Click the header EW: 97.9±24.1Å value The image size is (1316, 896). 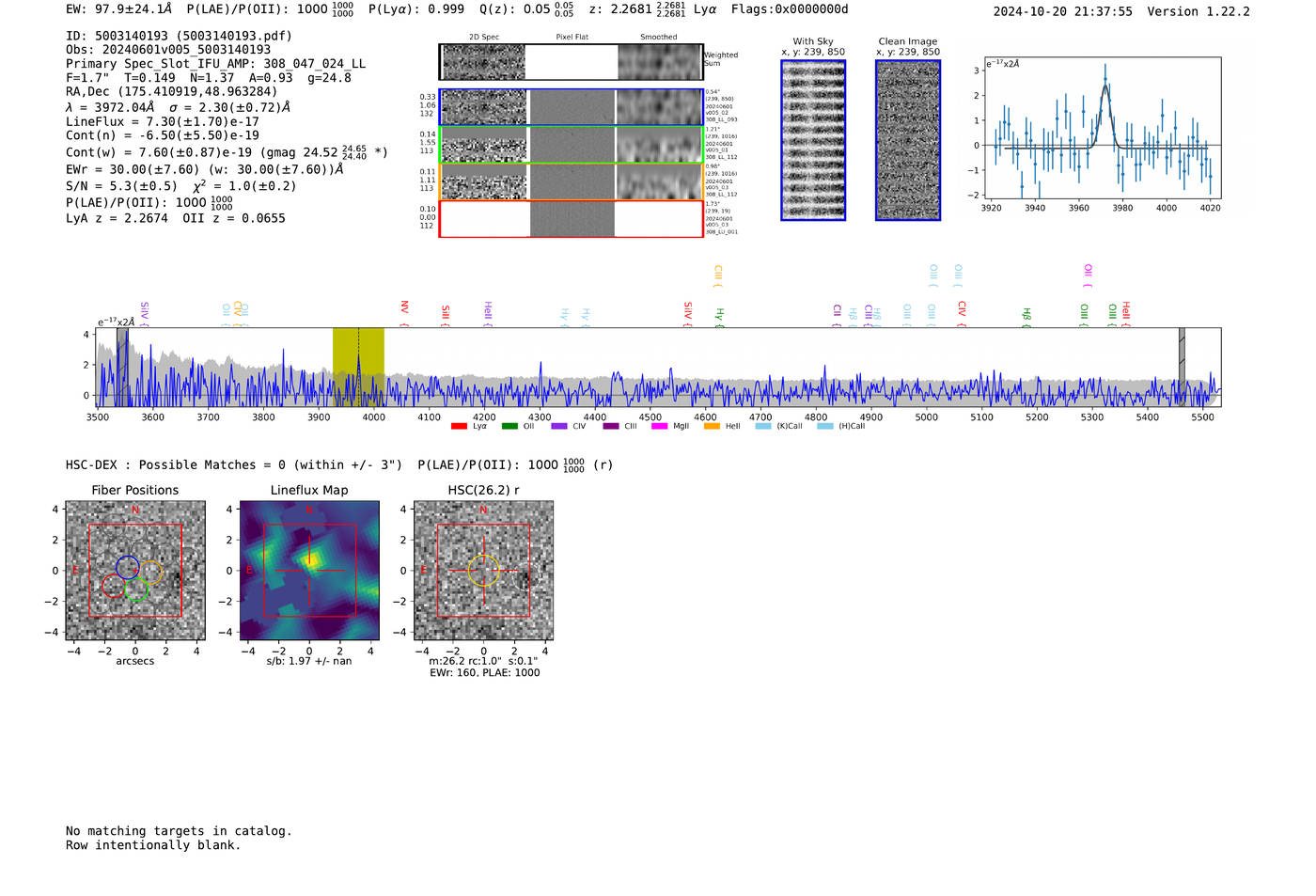pos(119,9)
